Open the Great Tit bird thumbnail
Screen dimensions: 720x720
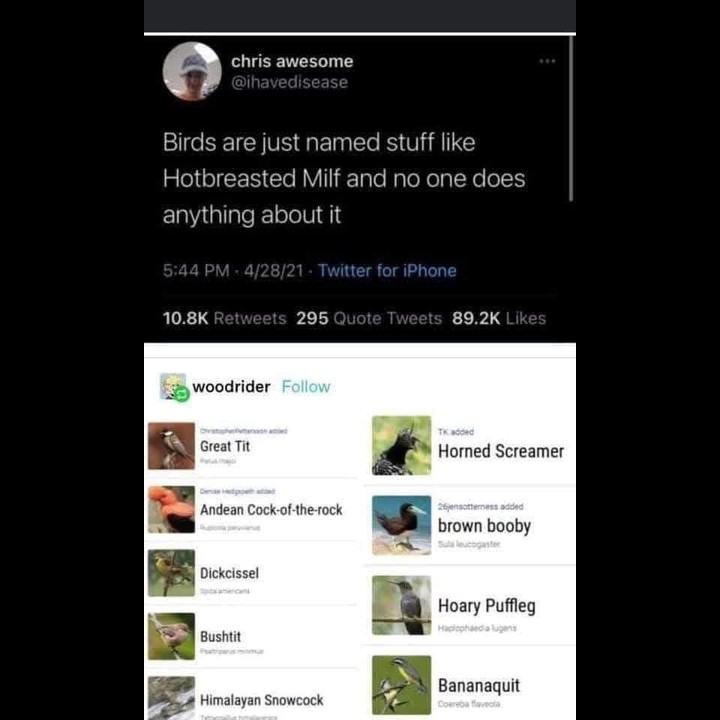[x=171, y=446]
